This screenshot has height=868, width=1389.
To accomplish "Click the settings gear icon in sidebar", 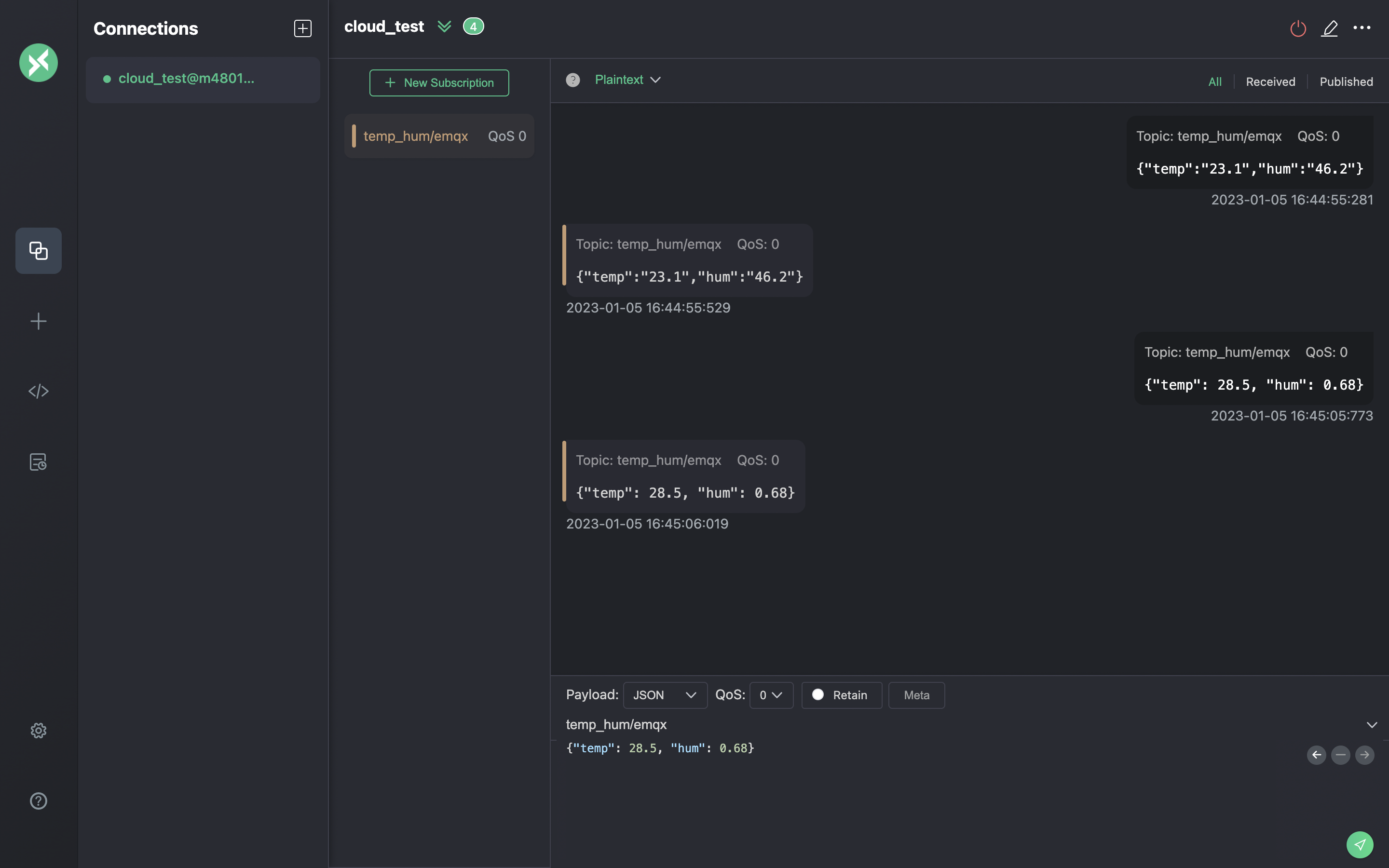I will (38, 730).
